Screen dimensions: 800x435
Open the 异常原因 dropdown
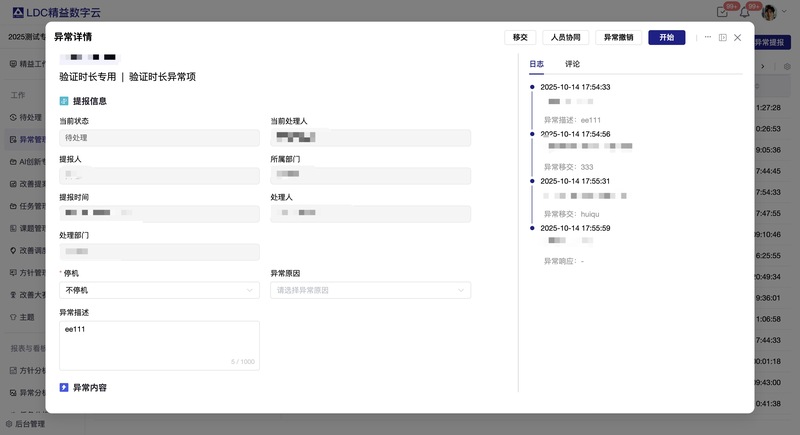370,290
